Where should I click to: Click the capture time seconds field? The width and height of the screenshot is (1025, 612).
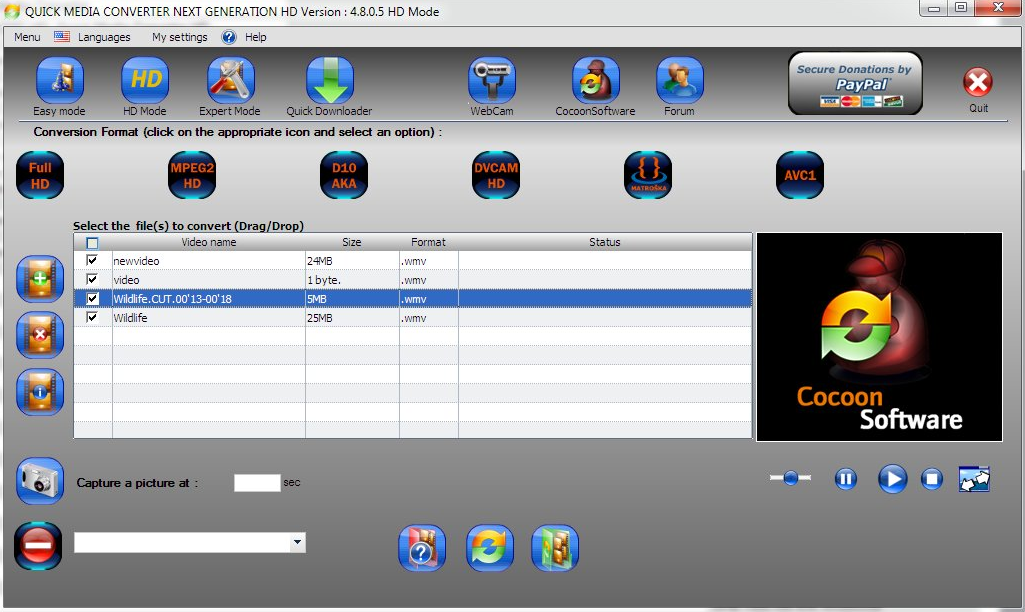coord(257,483)
